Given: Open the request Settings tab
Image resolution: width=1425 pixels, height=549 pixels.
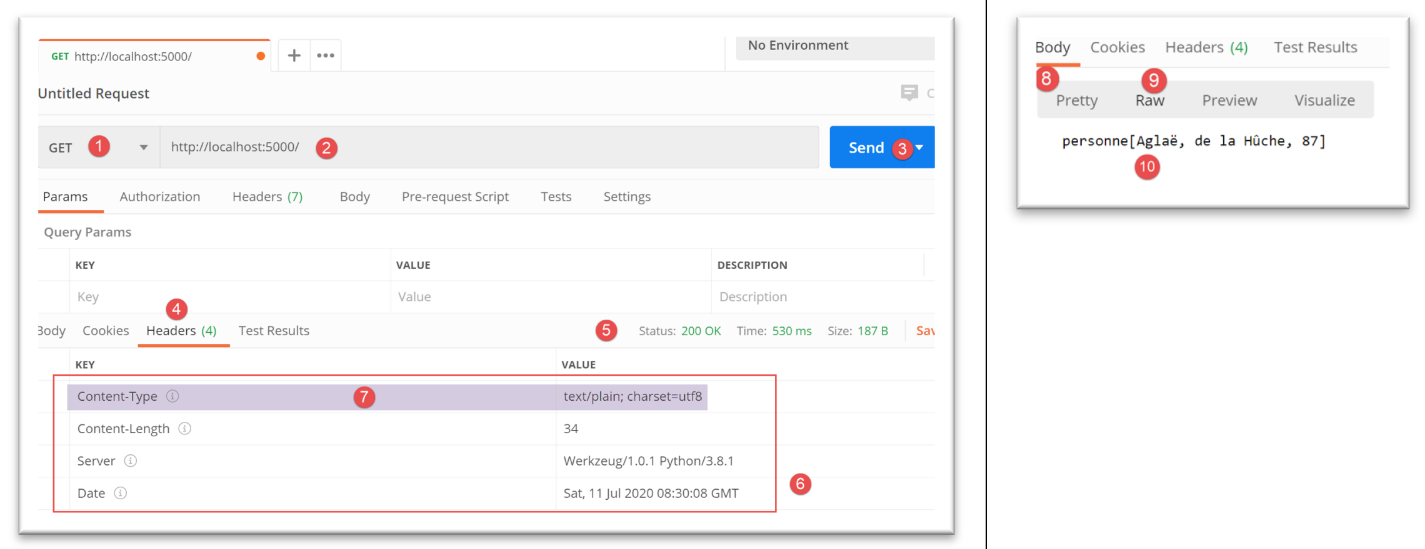Looking at the screenshot, I should click(627, 197).
